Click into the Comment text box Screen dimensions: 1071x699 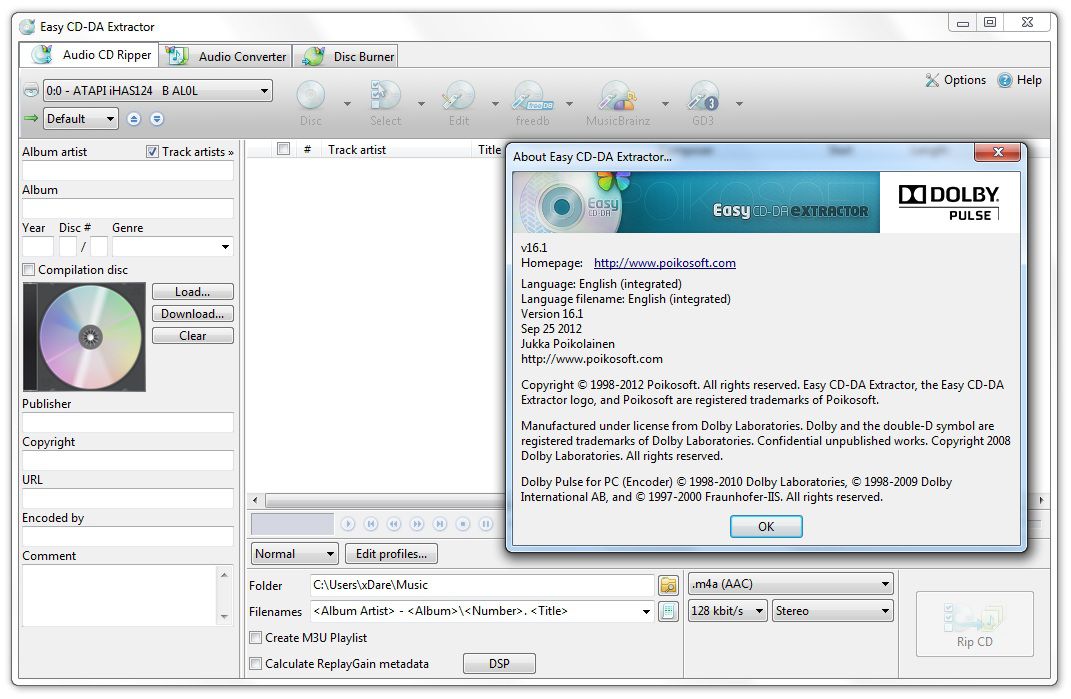tap(120, 595)
